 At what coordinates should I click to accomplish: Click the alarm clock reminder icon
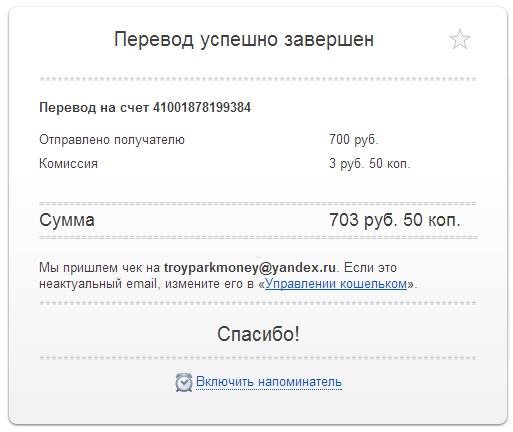point(184,382)
